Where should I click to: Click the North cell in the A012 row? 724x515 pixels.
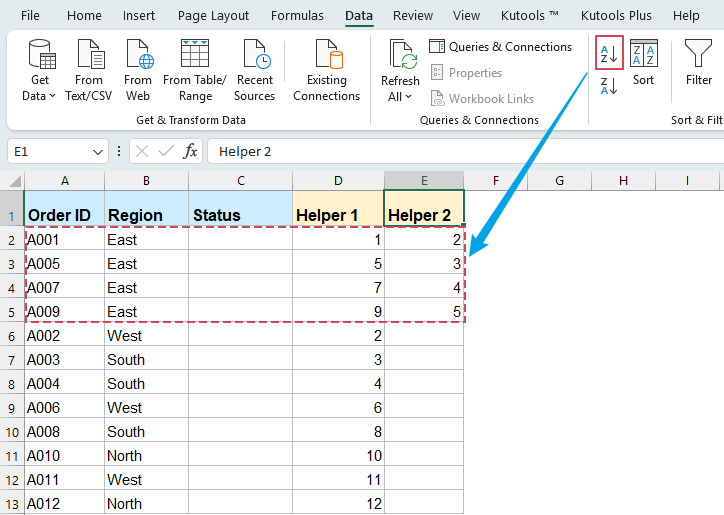(x=146, y=503)
